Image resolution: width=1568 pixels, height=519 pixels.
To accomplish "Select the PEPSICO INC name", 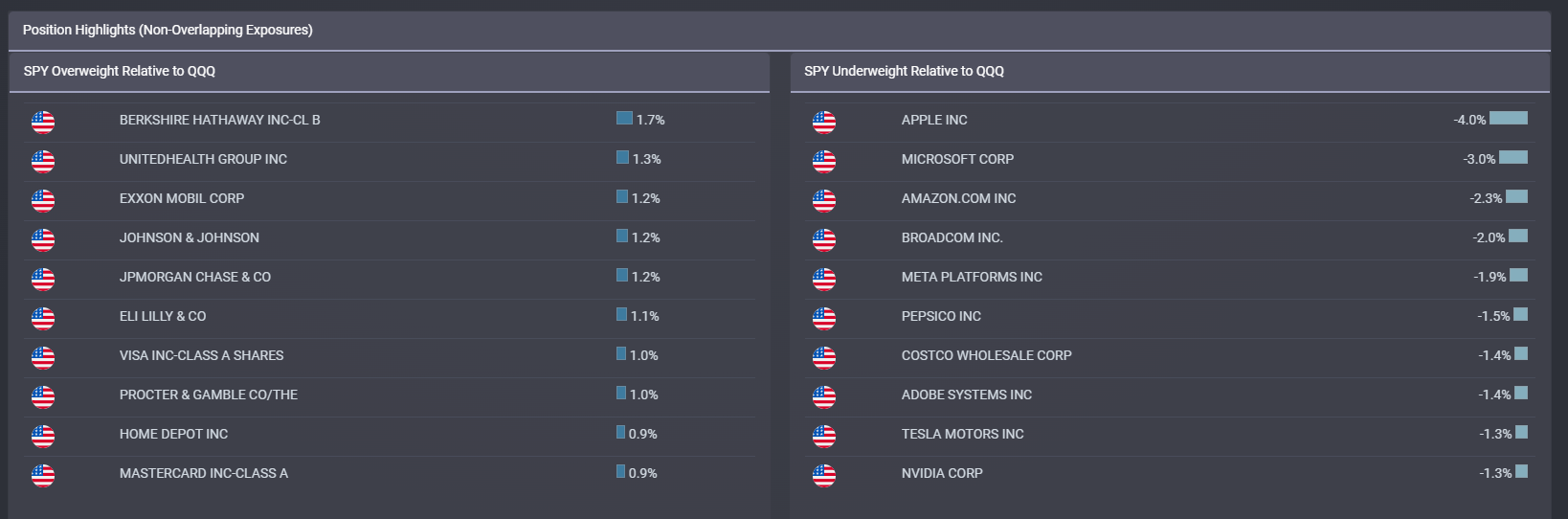I will coord(941,316).
